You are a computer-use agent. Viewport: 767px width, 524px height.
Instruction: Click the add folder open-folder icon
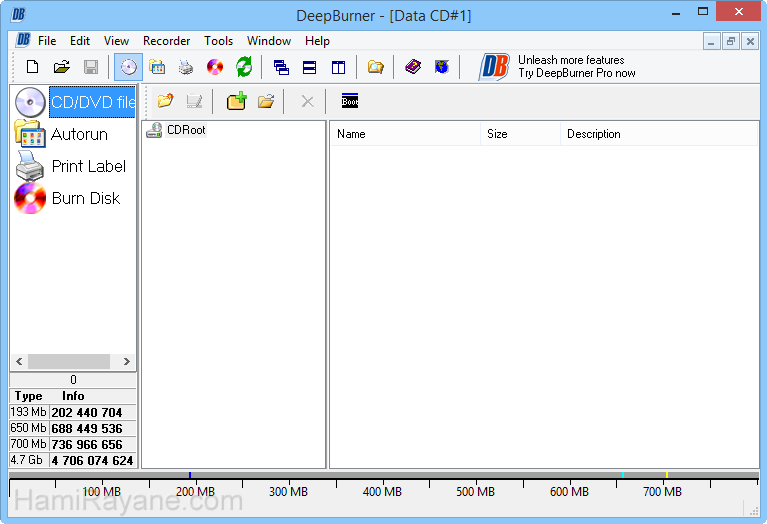[x=266, y=101]
